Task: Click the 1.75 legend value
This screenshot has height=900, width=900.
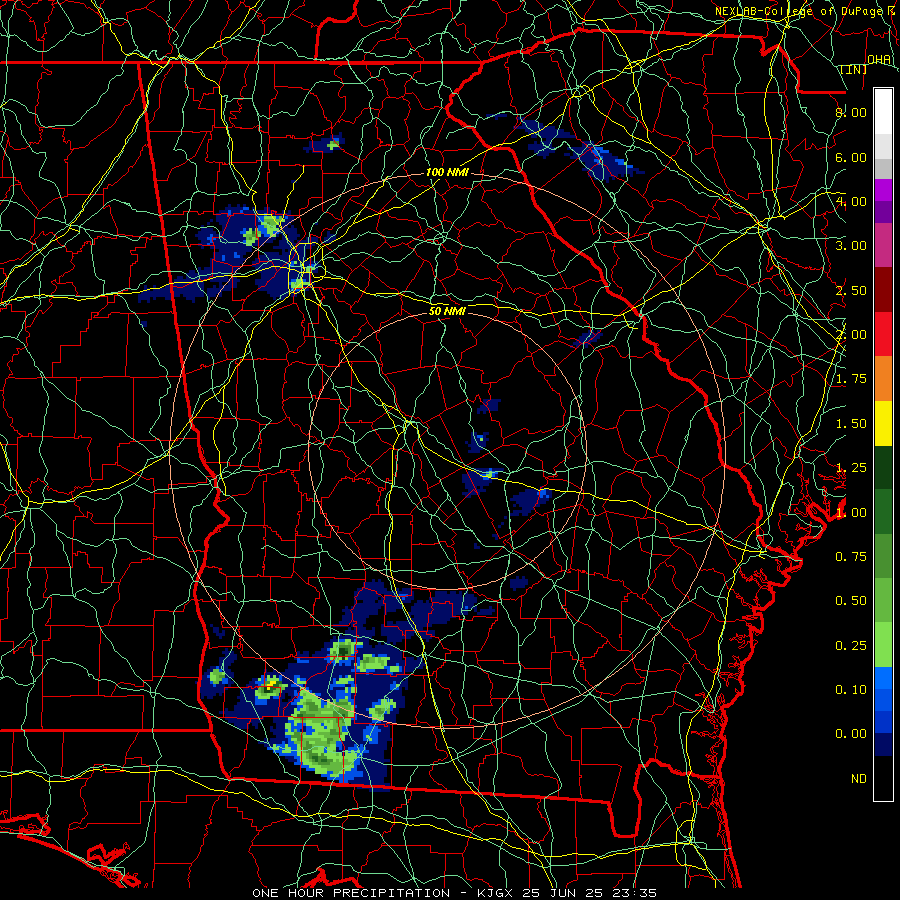Action: [851, 379]
